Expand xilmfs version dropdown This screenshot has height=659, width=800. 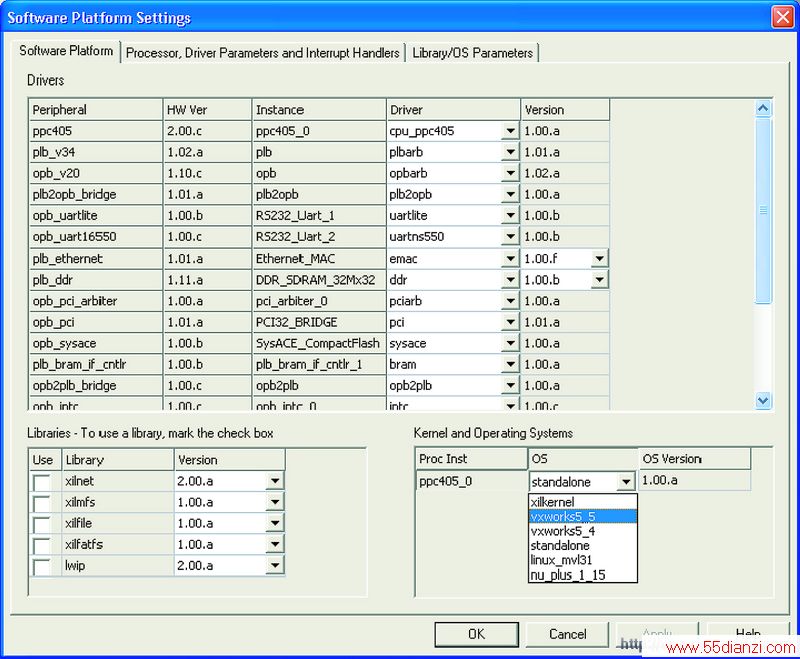pos(275,502)
